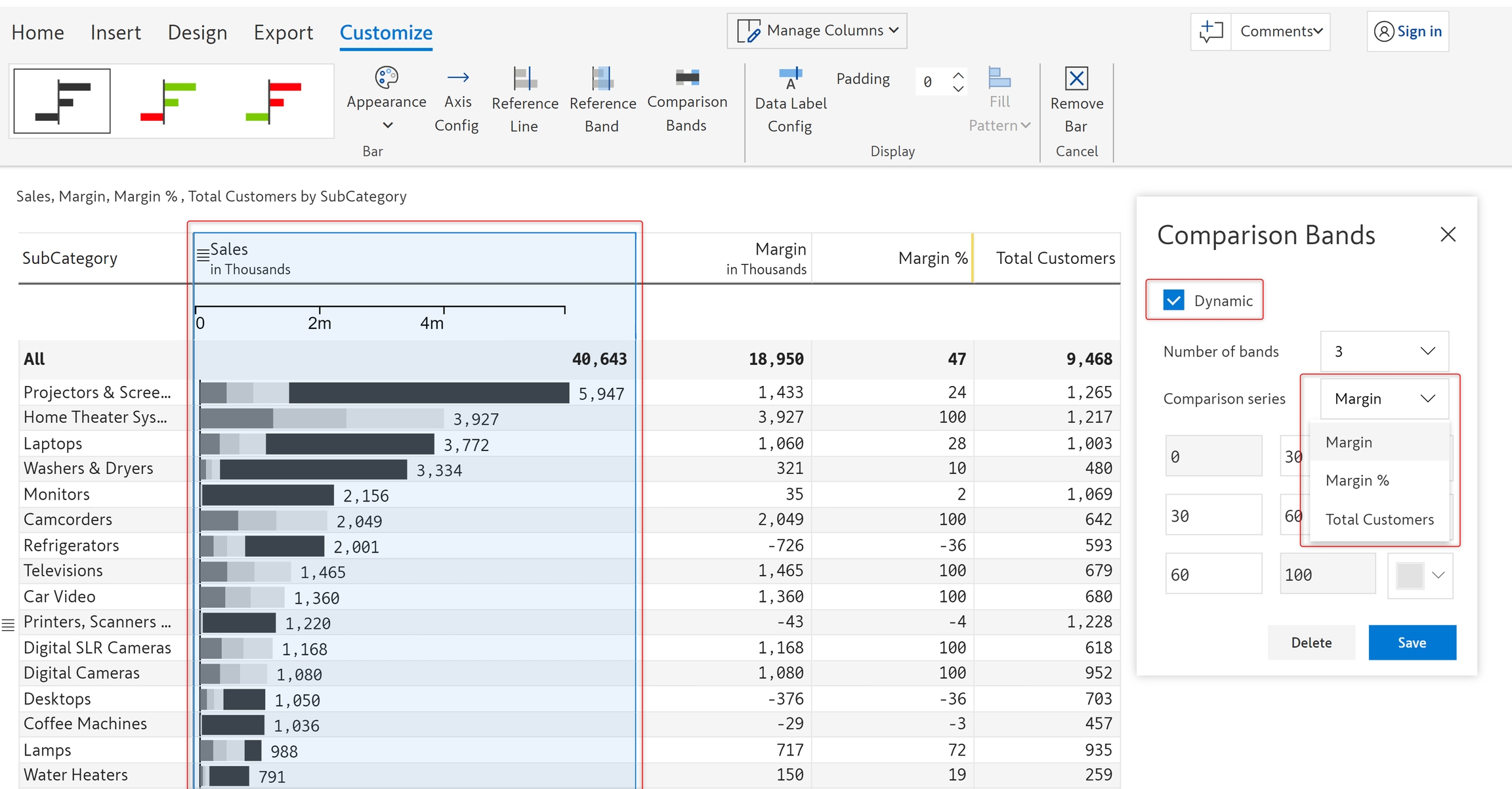
Task: Open the Manage Columns dropdown
Action: tap(817, 31)
